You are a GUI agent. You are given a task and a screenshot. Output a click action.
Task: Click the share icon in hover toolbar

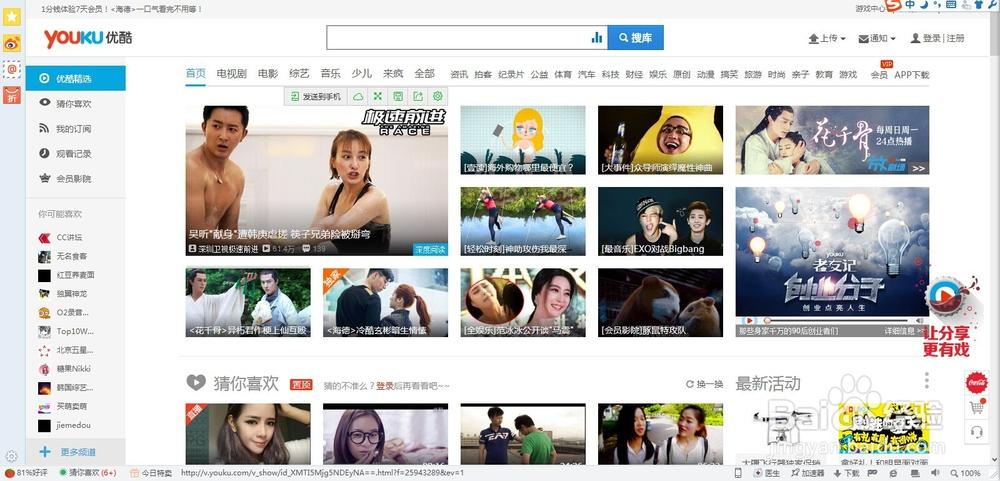point(418,96)
